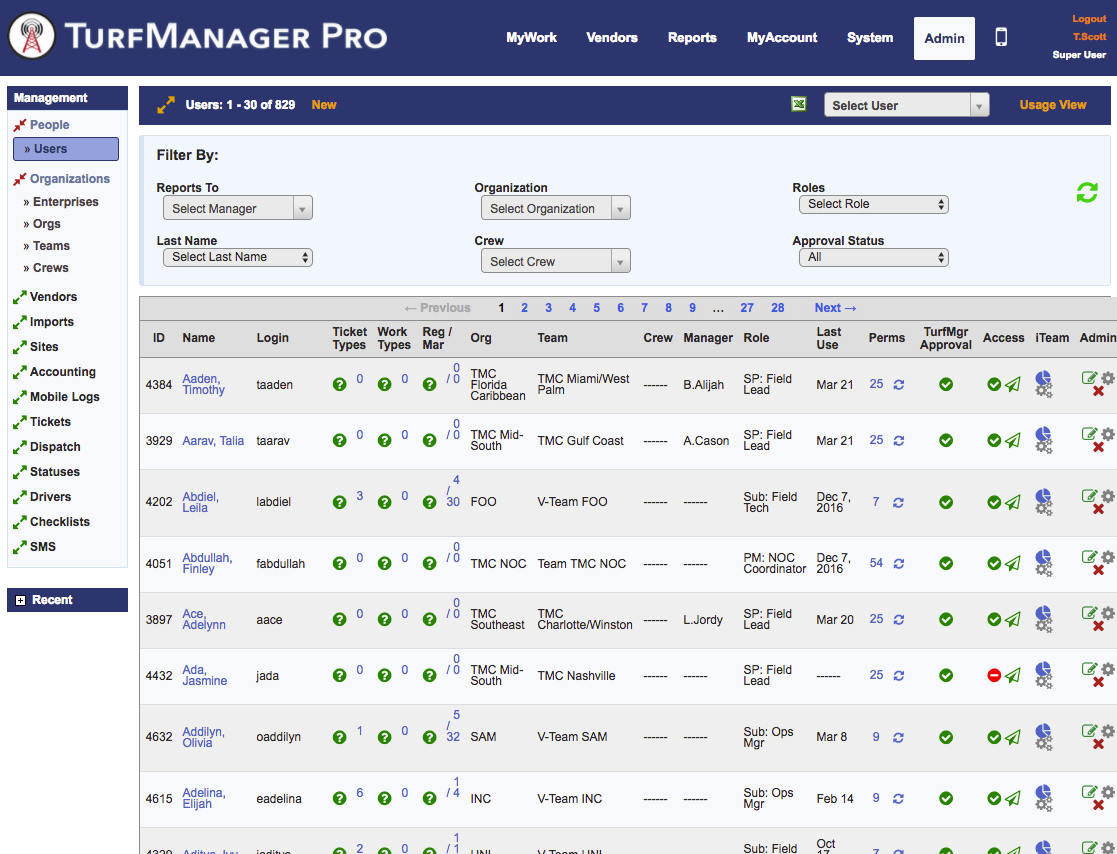Open Checklists section in sidebar
Image resolution: width=1117 pixels, height=854 pixels.
[60, 521]
